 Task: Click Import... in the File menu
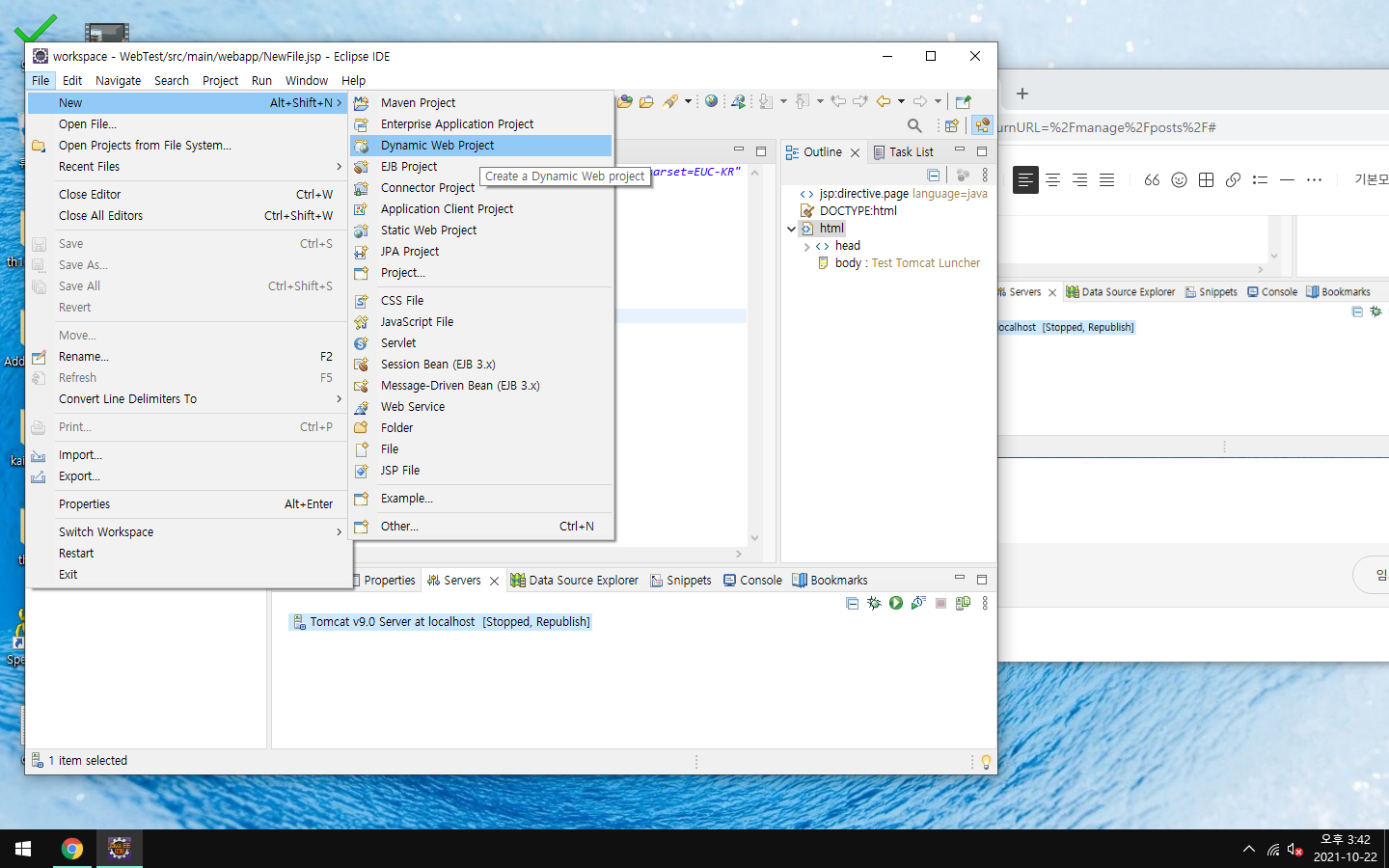coord(188,455)
